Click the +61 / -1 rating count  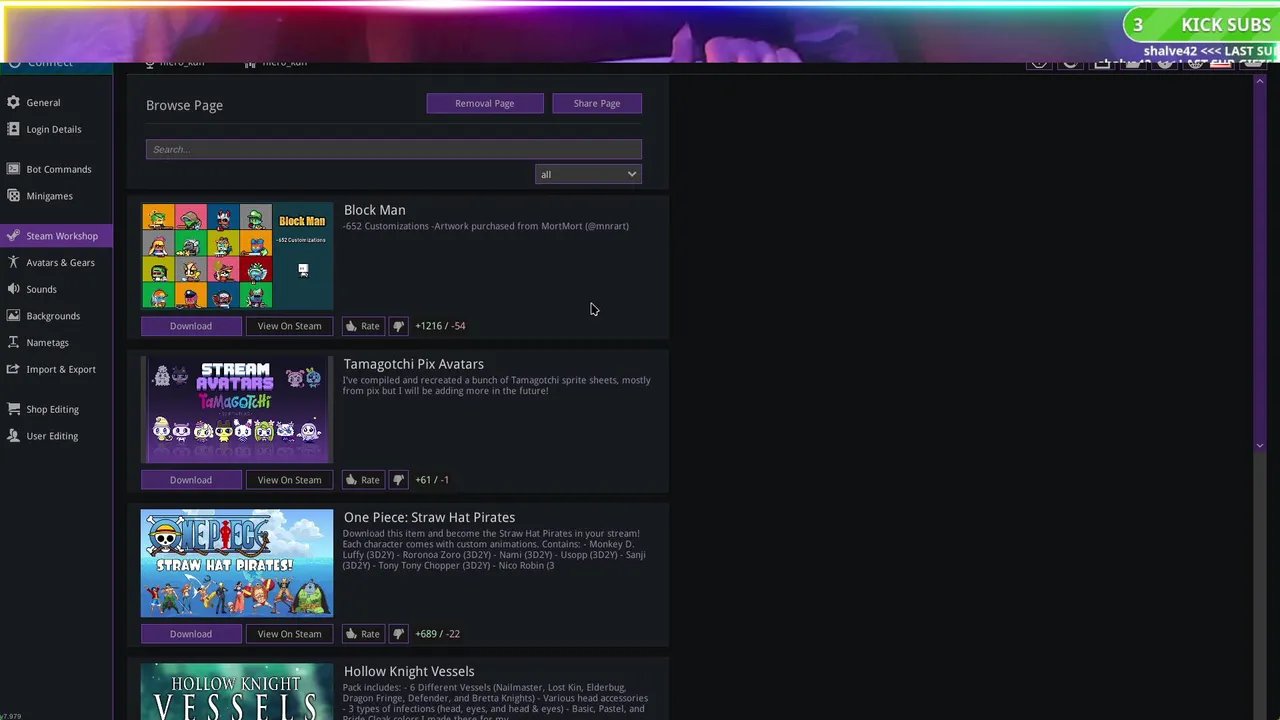432,480
